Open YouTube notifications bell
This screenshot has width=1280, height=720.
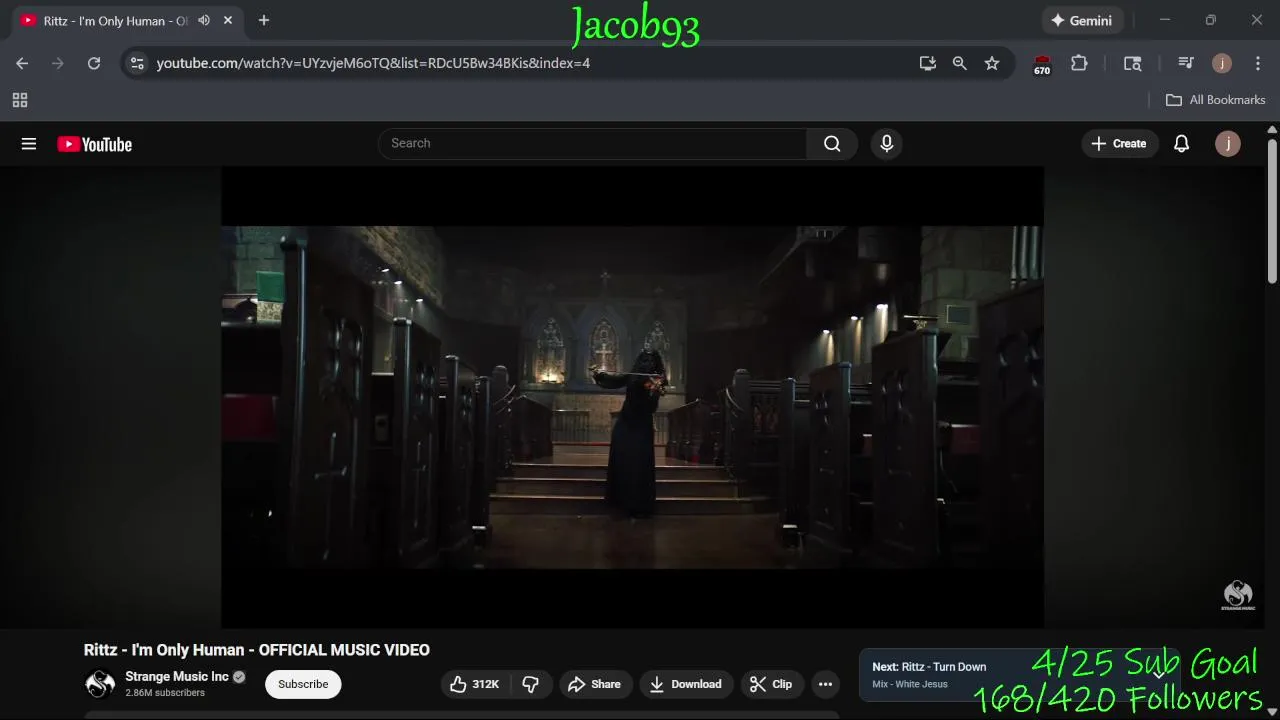click(1181, 144)
